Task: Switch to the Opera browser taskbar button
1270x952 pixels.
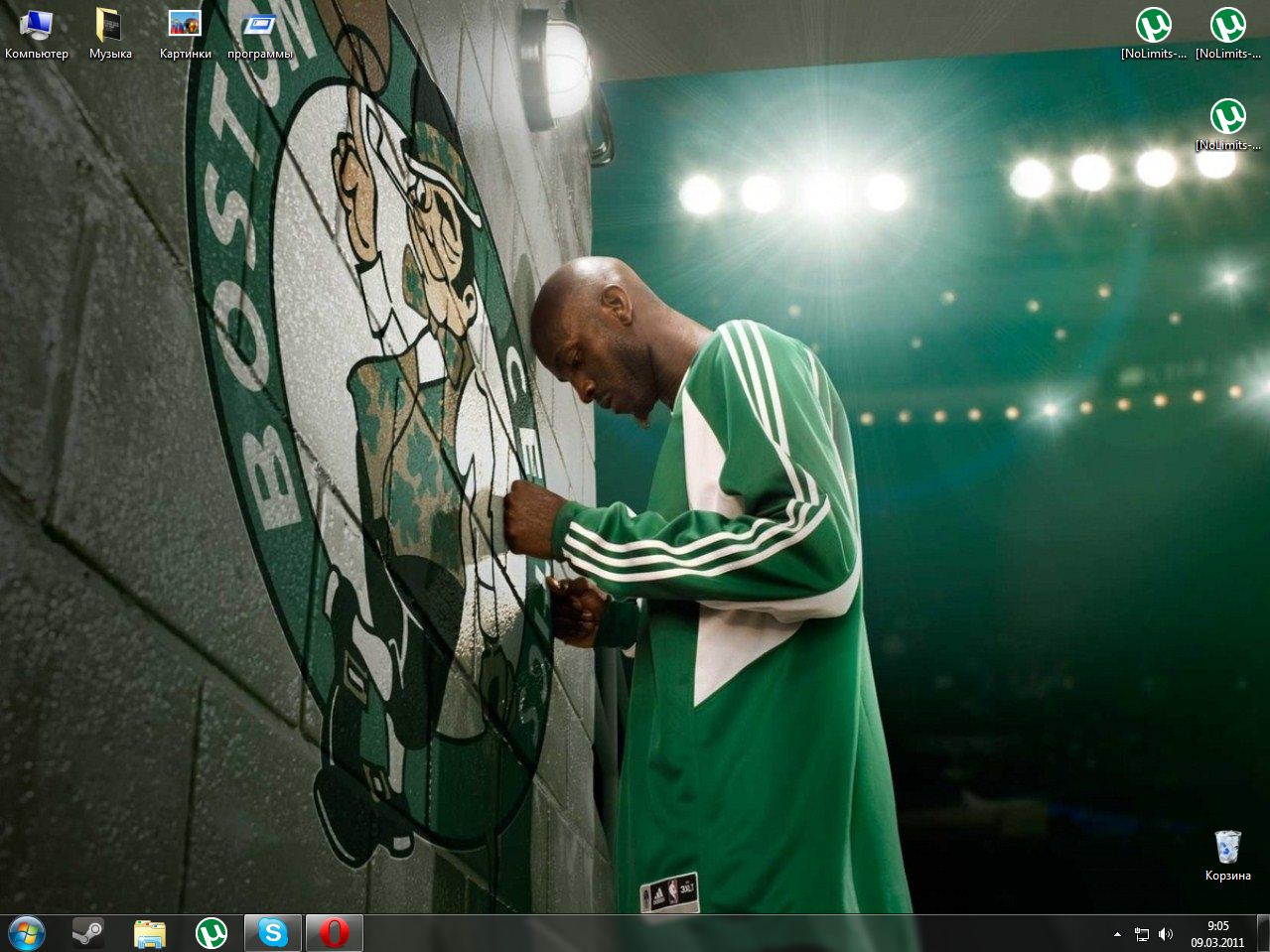Action: click(334, 933)
